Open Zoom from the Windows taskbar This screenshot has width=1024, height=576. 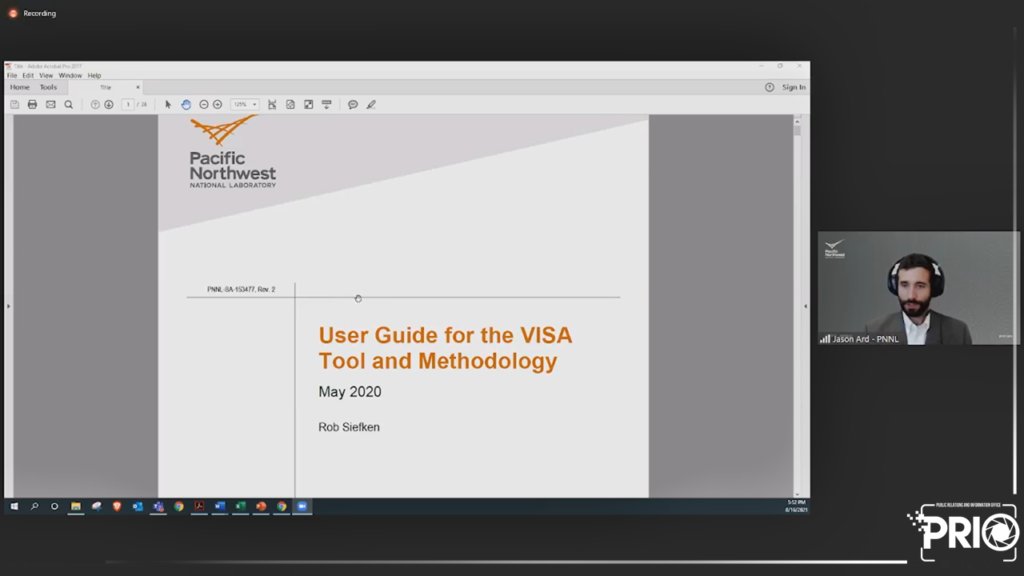(302, 506)
